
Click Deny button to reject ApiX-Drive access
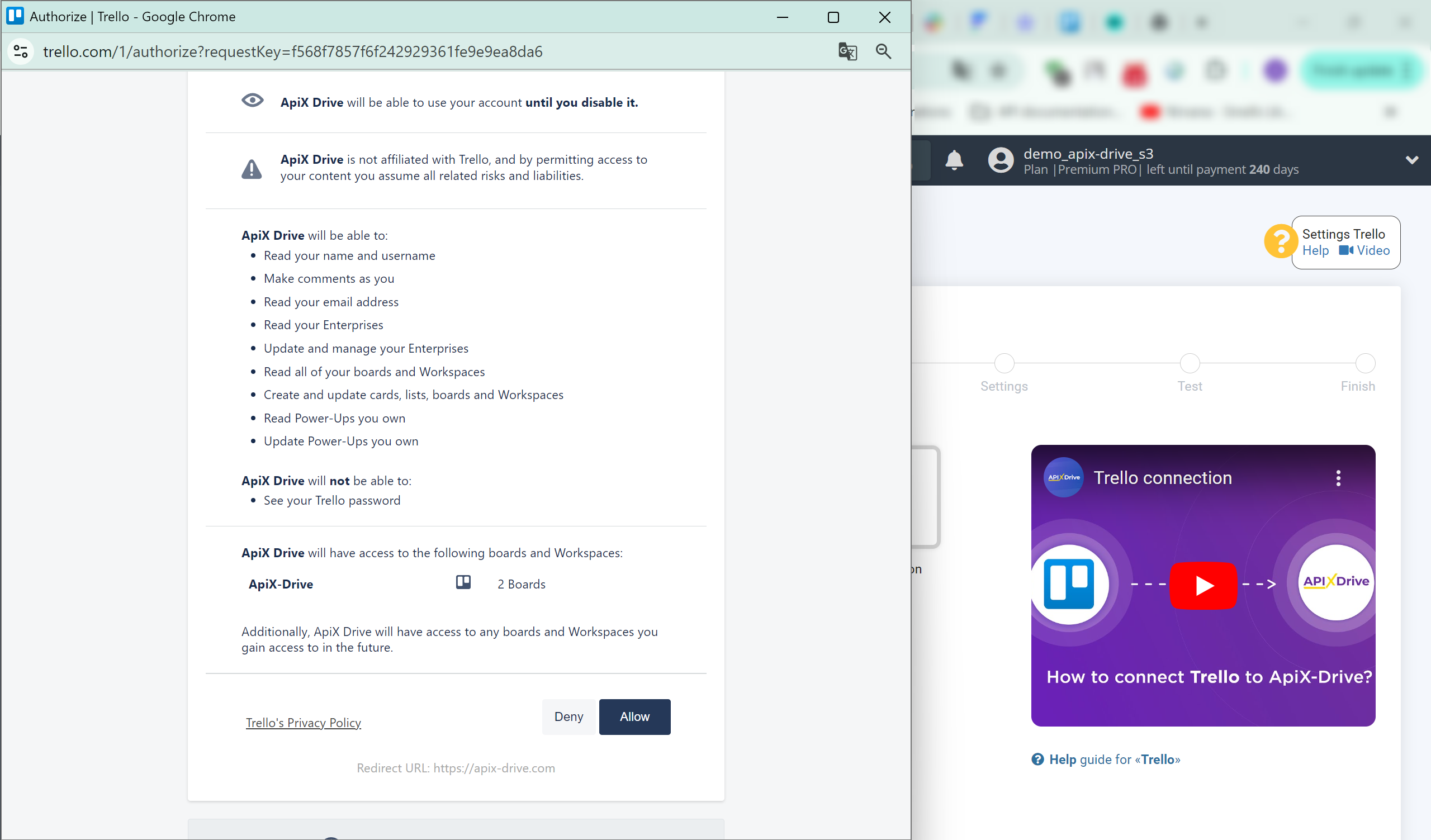pyautogui.click(x=568, y=716)
